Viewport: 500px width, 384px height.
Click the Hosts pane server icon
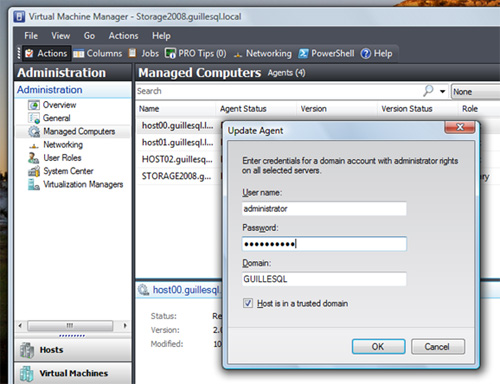[x=27, y=350]
